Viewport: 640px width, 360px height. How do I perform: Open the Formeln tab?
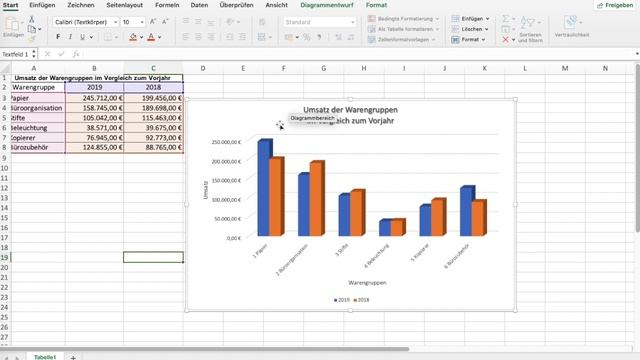pyautogui.click(x=167, y=5)
